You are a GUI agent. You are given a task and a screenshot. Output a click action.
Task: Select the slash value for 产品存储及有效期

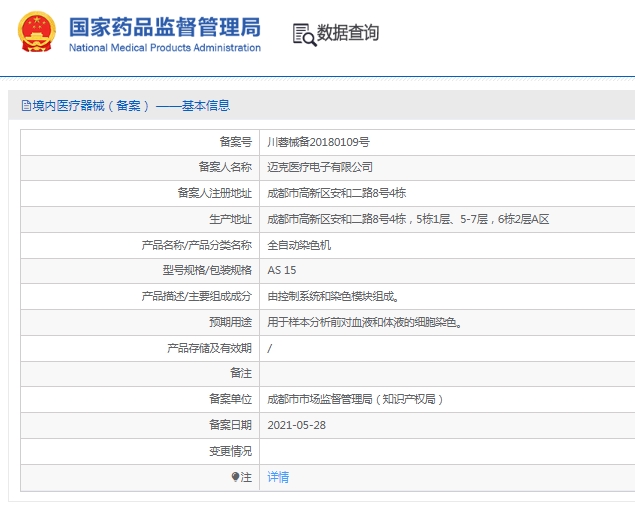pyautogui.click(x=270, y=348)
